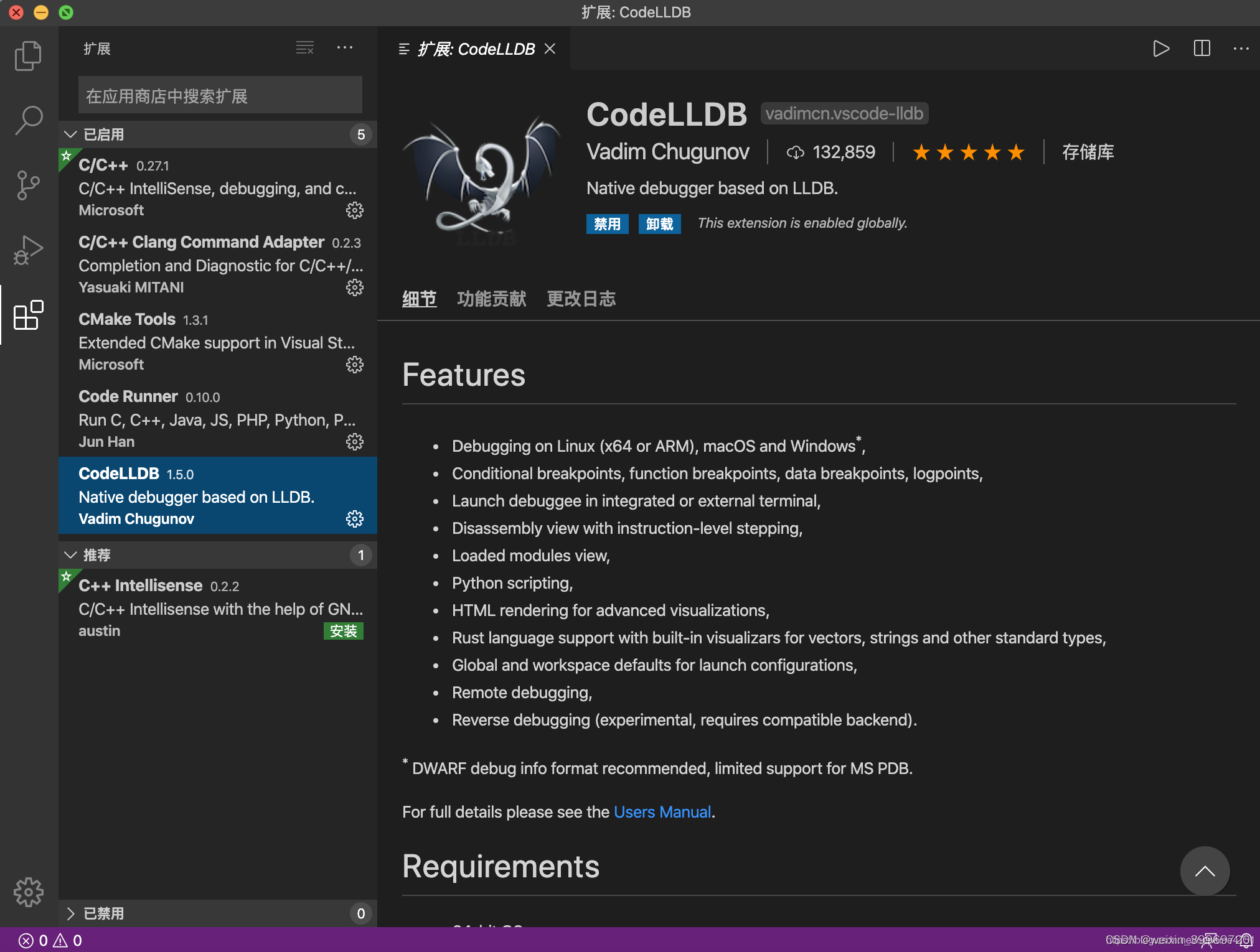
Task: Select C/C++ Clang Command Adapter entry
Action: (x=218, y=264)
